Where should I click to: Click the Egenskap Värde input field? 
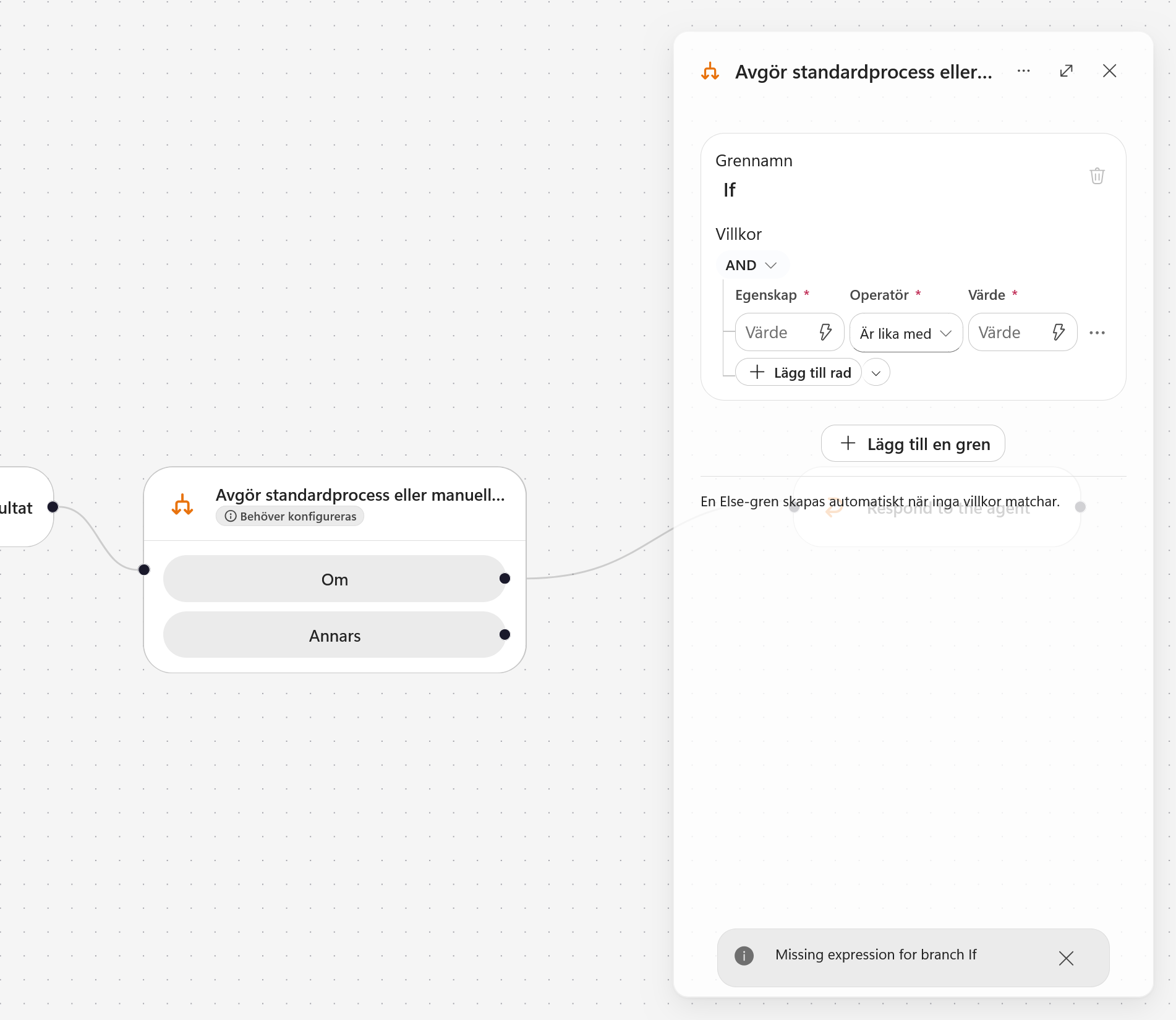coord(790,333)
